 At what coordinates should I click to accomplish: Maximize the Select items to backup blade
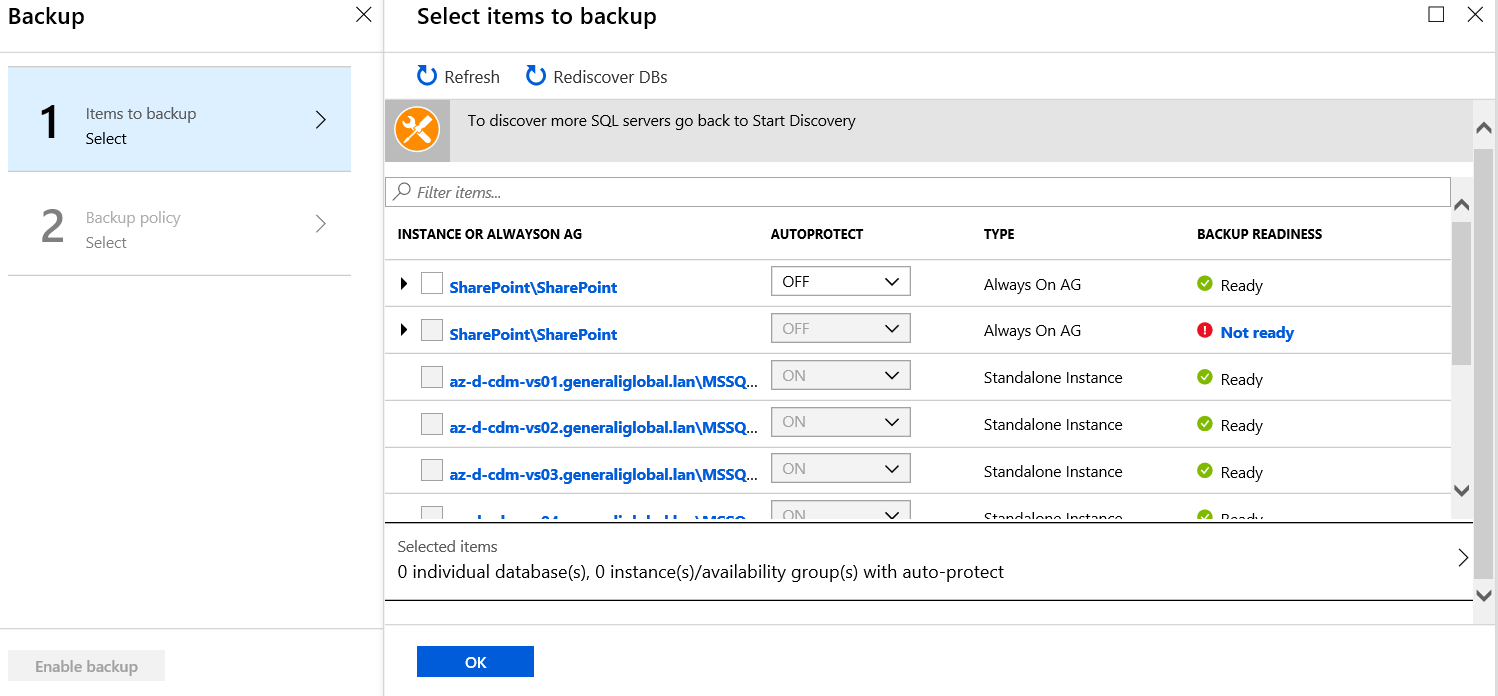(1436, 14)
